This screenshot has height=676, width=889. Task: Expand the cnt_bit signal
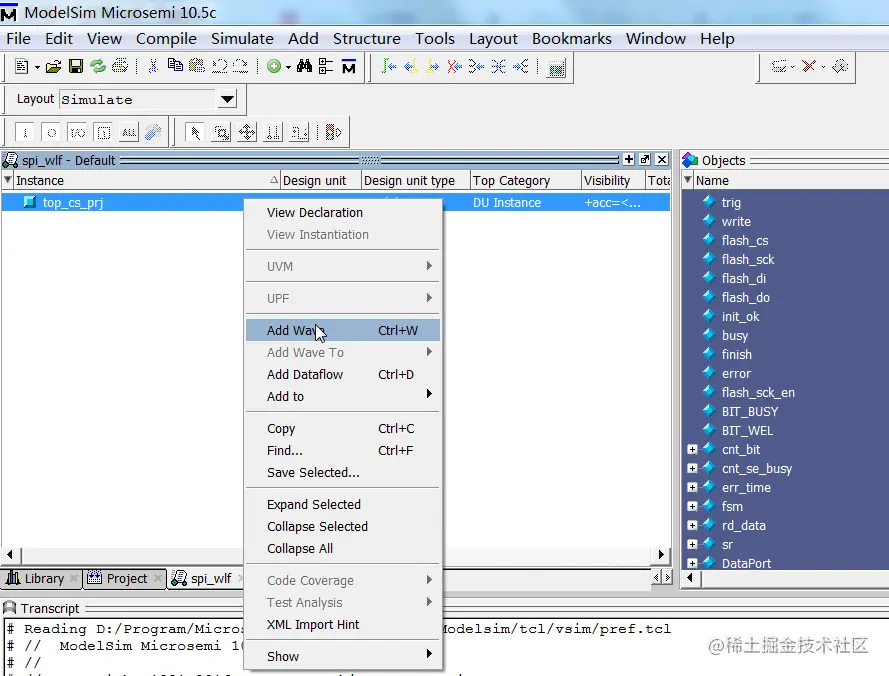[x=692, y=449]
